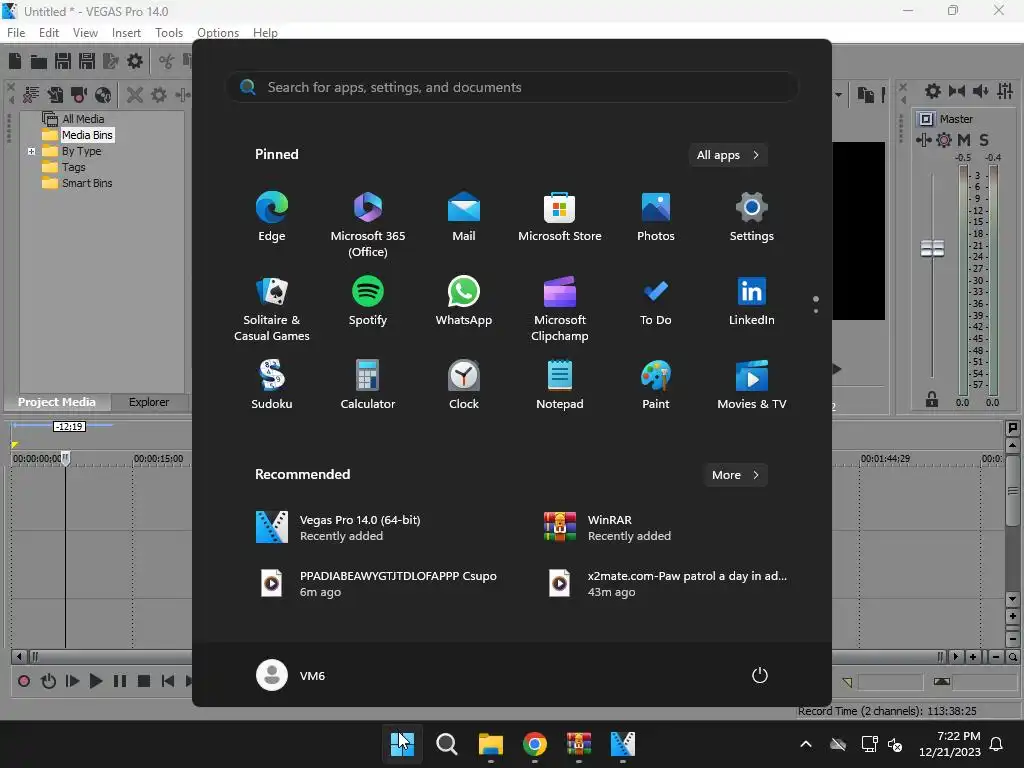Open Movies & TV pinned app
This screenshot has height=768, width=1024.
click(752, 385)
